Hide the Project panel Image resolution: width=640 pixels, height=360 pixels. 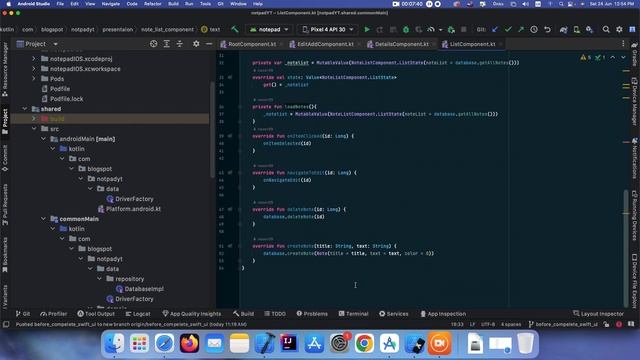click(x=209, y=44)
